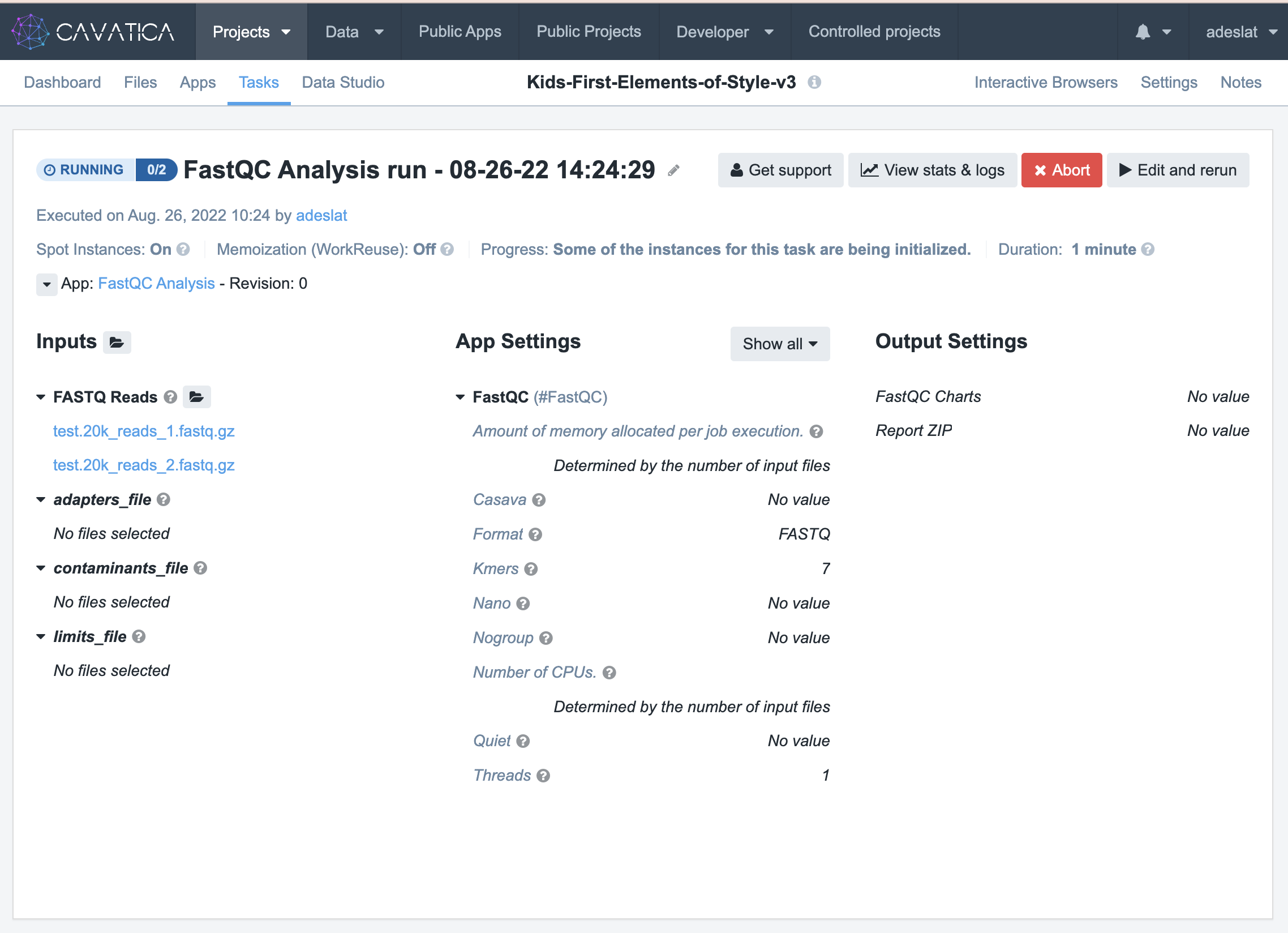This screenshot has width=1288, height=933.
Task: Open the Projects menu
Action: (251, 32)
